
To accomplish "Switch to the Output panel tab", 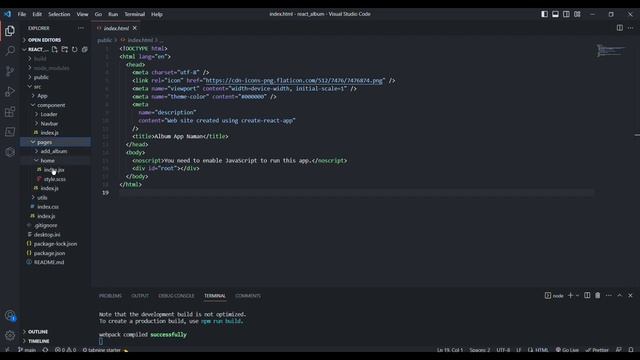I will [140, 296].
